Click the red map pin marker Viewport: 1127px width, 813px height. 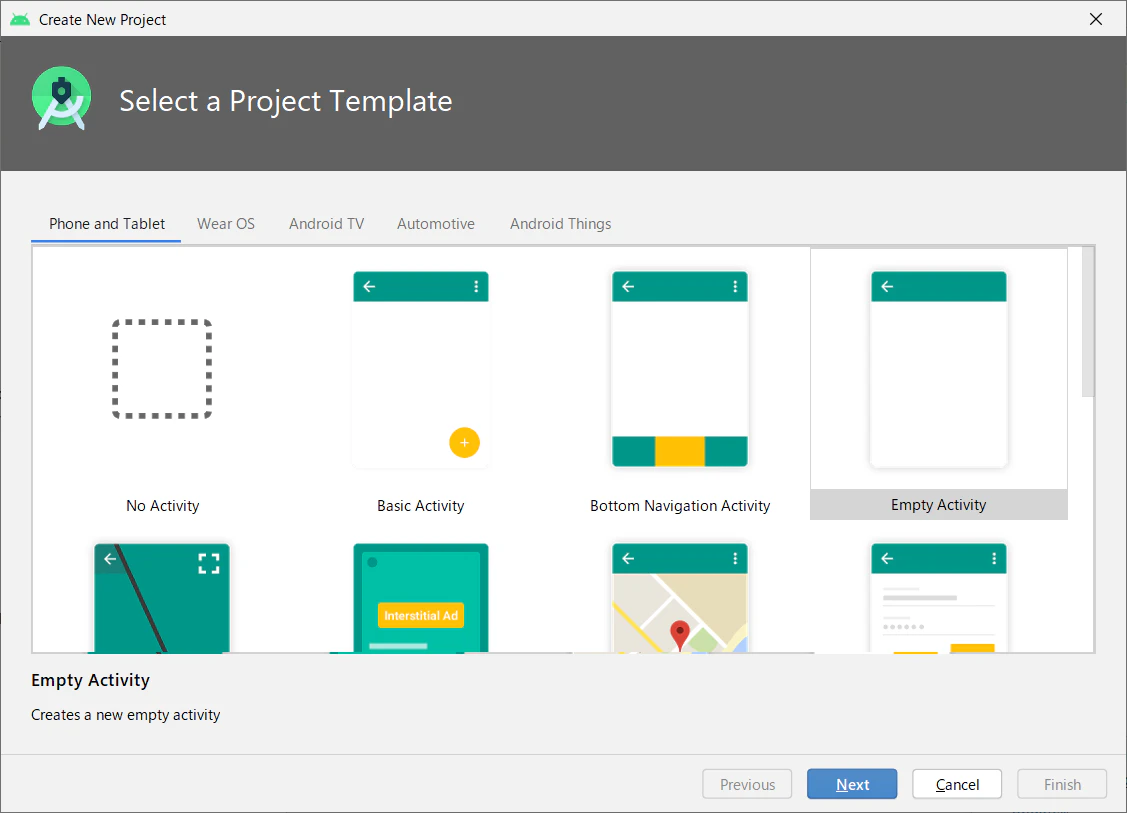(680, 635)
